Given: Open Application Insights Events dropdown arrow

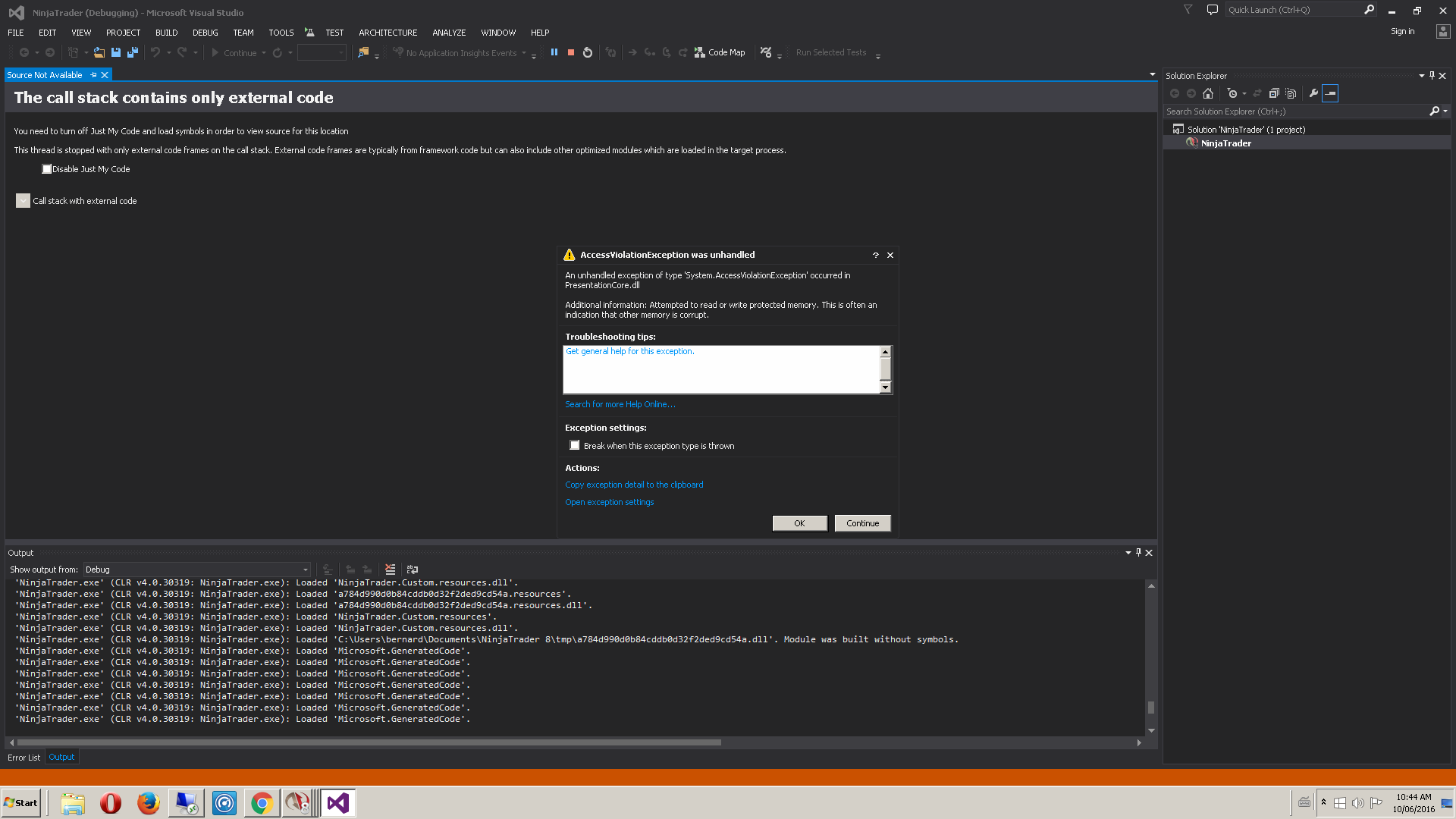Looking at the screenshot, I should 524,53.
